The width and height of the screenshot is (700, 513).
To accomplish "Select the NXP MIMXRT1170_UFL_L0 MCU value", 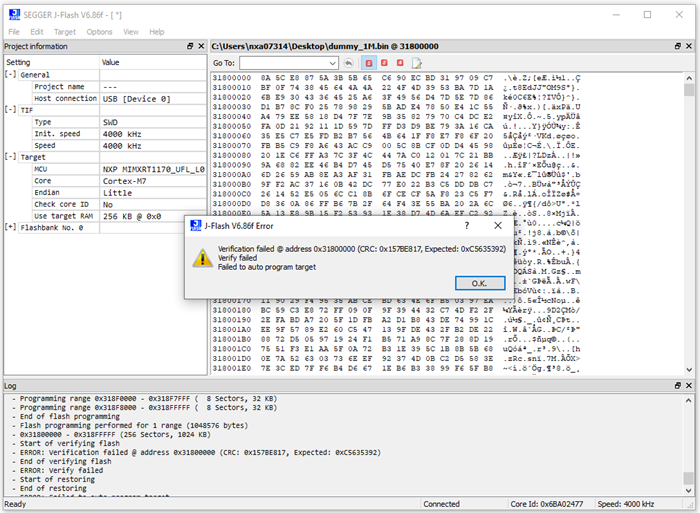I will [x=153, y=169].
